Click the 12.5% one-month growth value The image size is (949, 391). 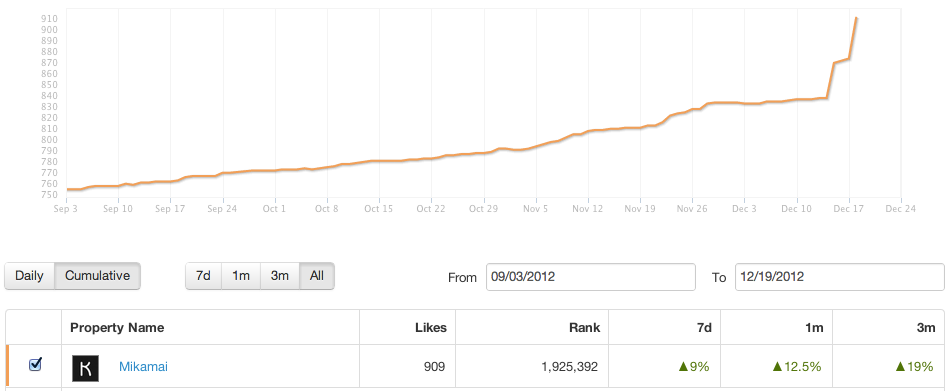[797, 366]
